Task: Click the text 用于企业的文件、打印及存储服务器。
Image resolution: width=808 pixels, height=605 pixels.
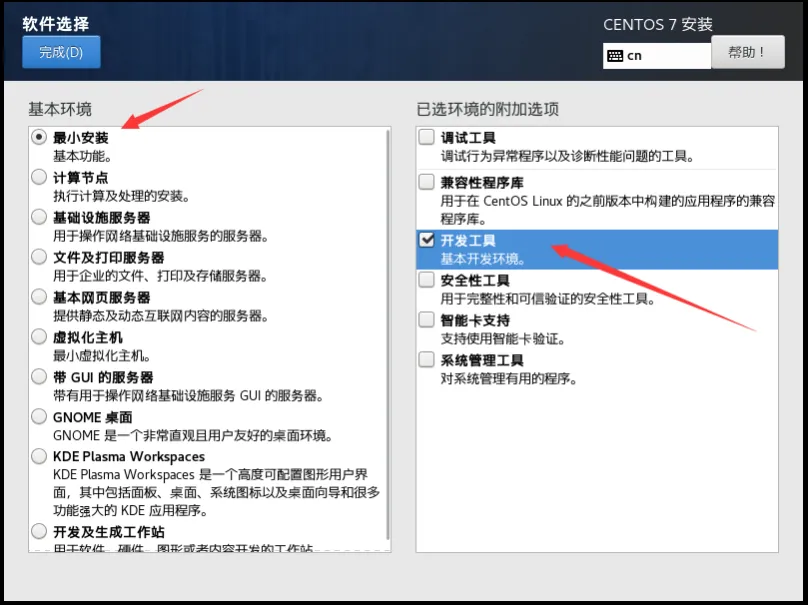Action: (x=160, y=276)
